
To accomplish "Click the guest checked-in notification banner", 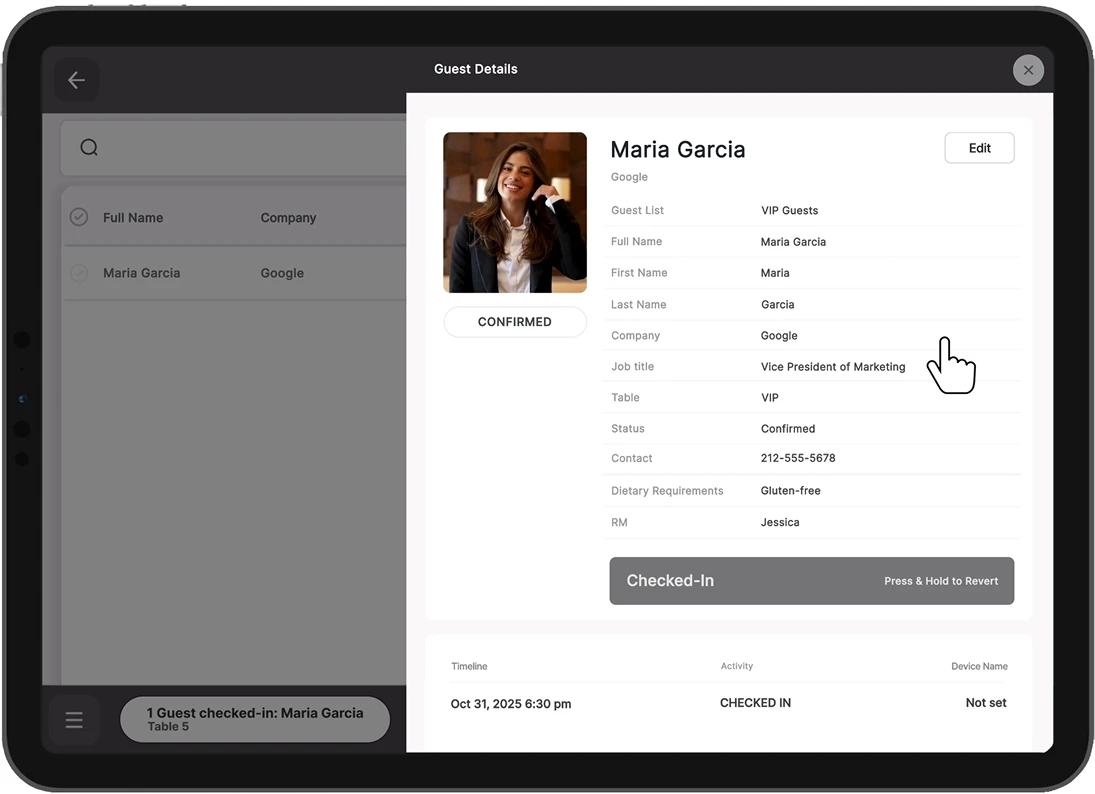I will pyautogui.click(x=254, y=719).
